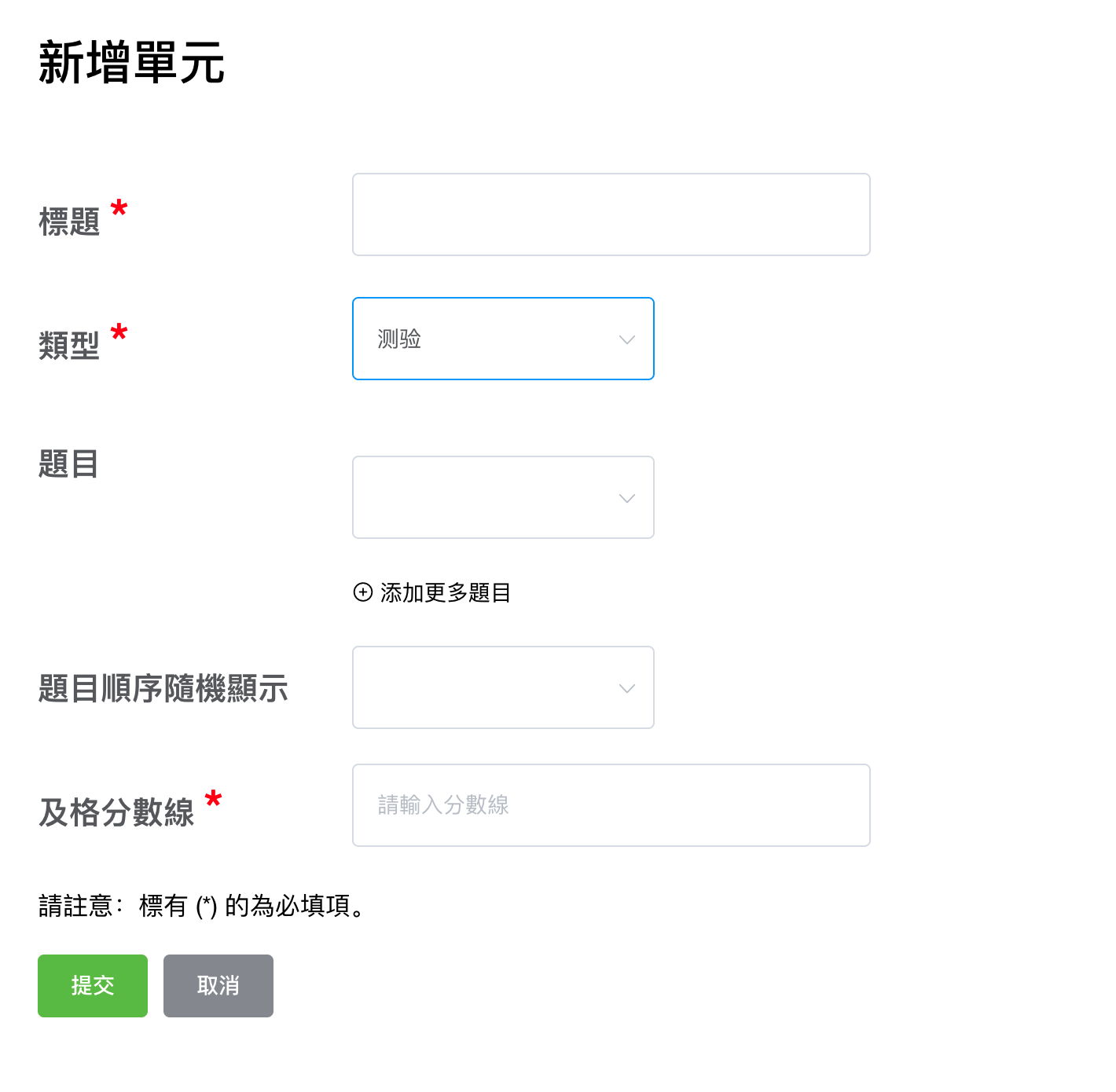Screen dimensions: 1116x1092
Task: Click the 類型 field label
Action: 69,346
